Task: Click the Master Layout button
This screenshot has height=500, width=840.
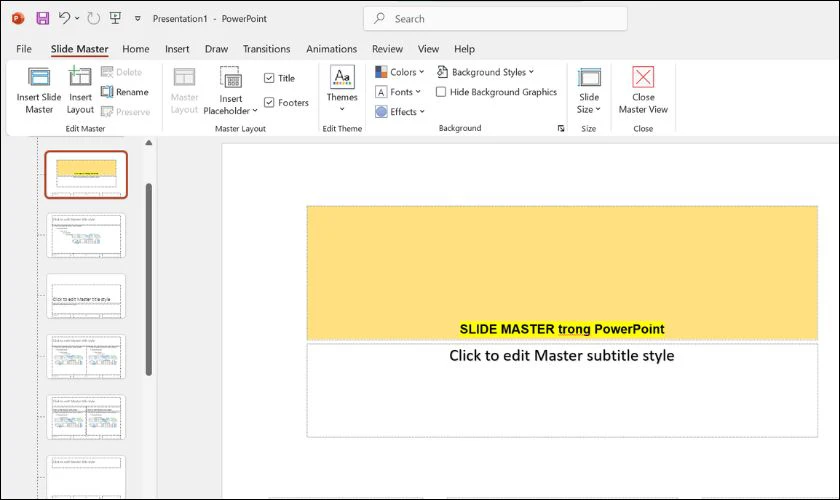Action: click(184, 91)
